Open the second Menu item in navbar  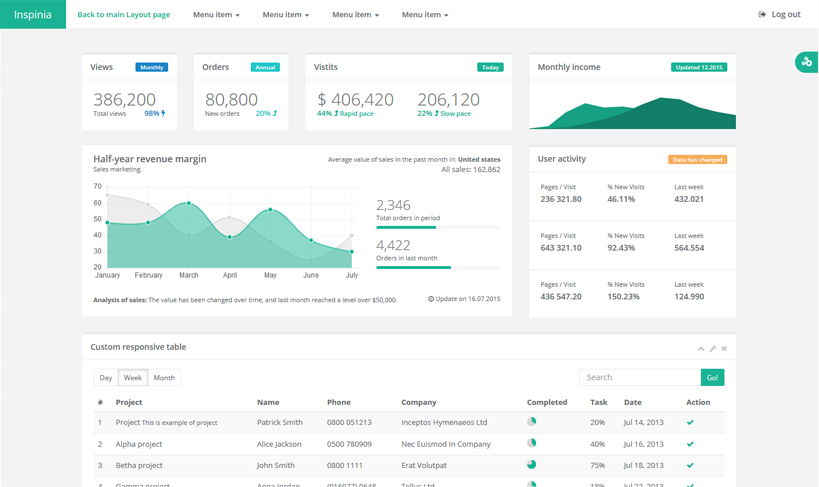tap(286, 15)
